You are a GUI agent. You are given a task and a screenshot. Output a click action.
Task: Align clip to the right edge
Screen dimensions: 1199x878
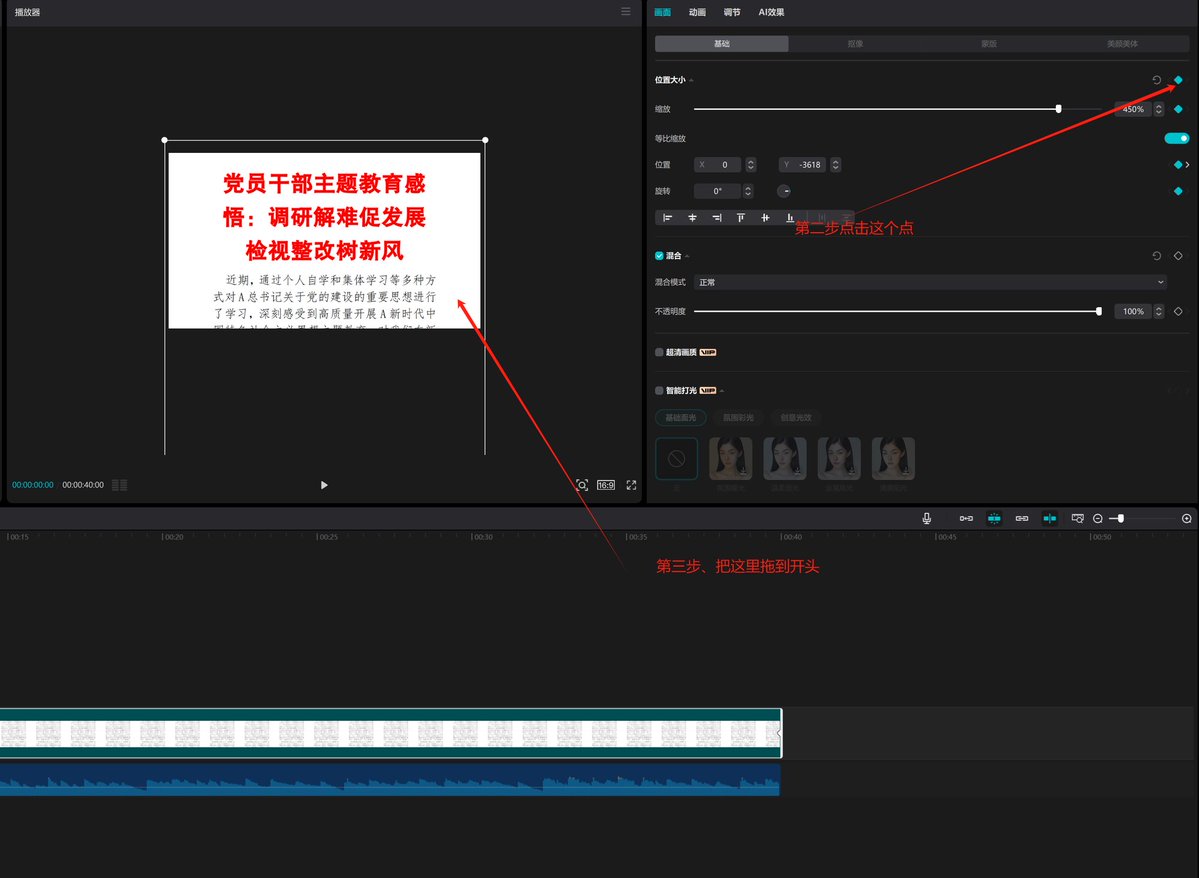pos(716,218)
